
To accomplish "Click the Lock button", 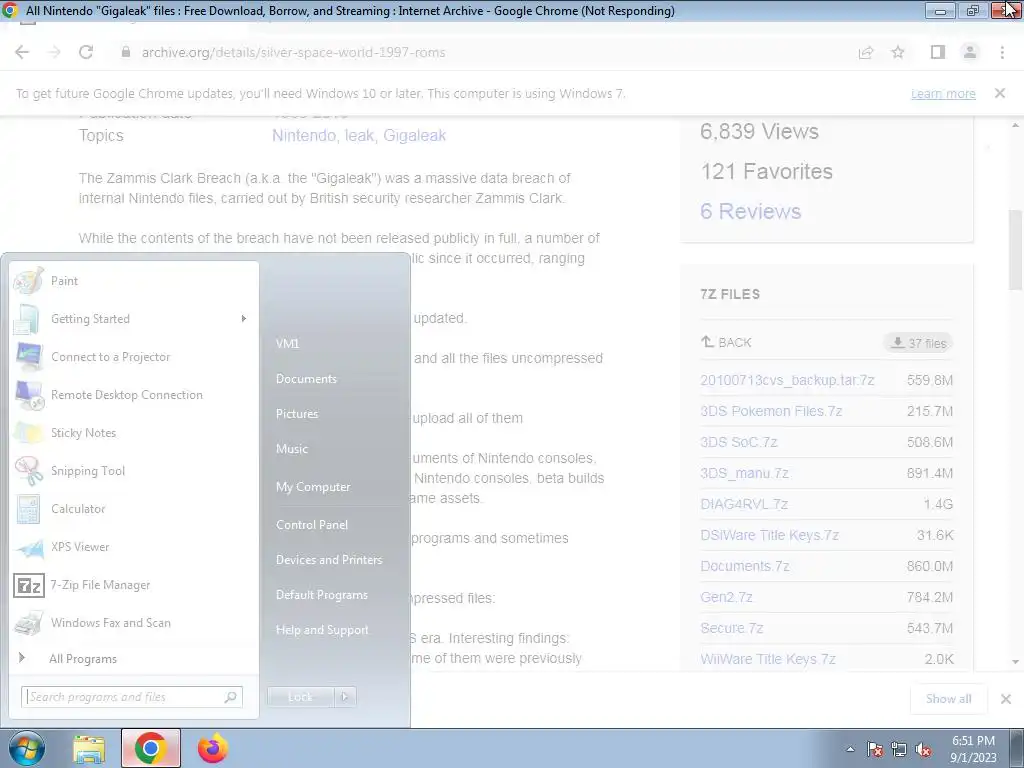I will click(x=300, y=697).
